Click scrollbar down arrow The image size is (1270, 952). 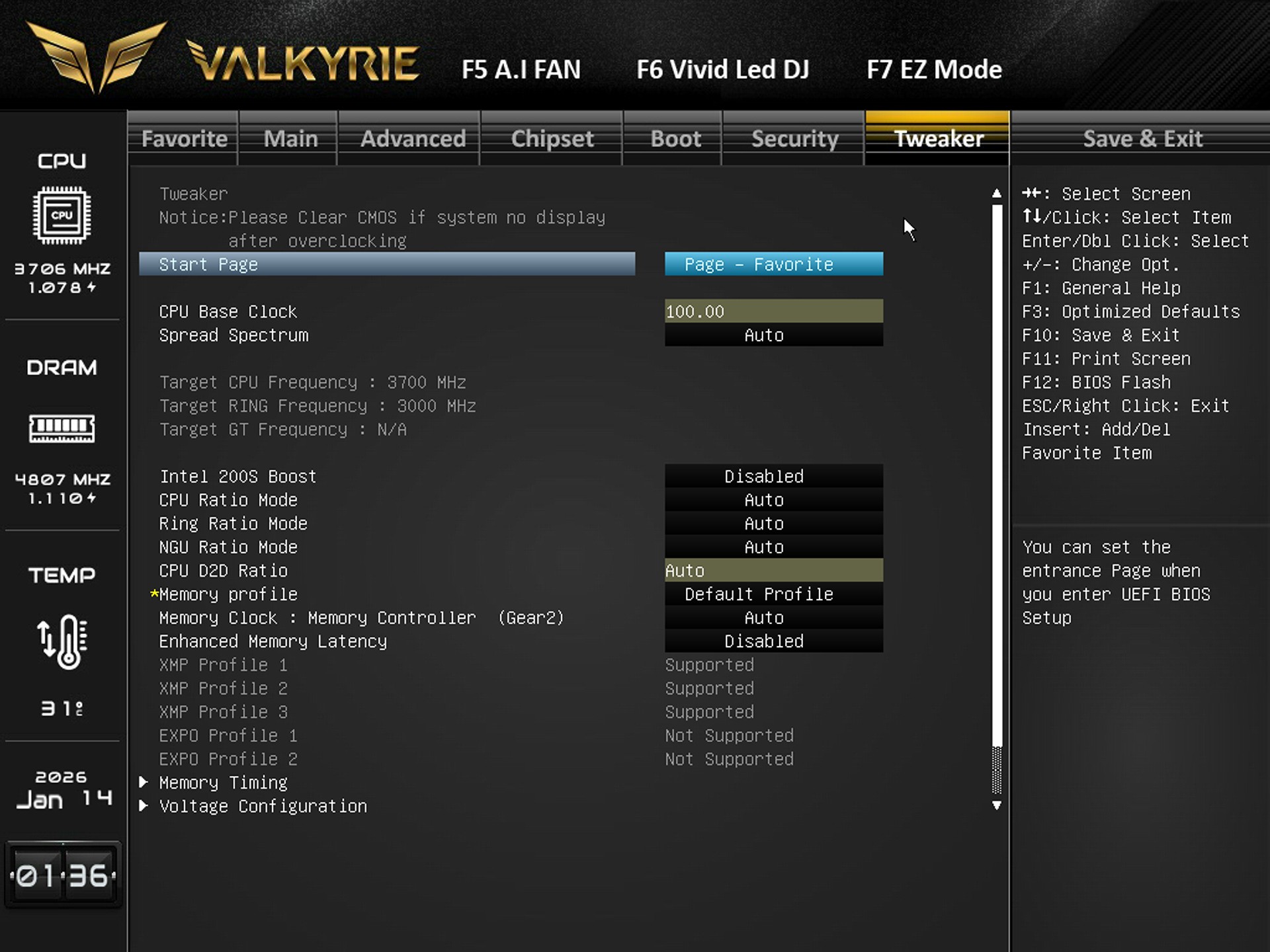(997, 806)
